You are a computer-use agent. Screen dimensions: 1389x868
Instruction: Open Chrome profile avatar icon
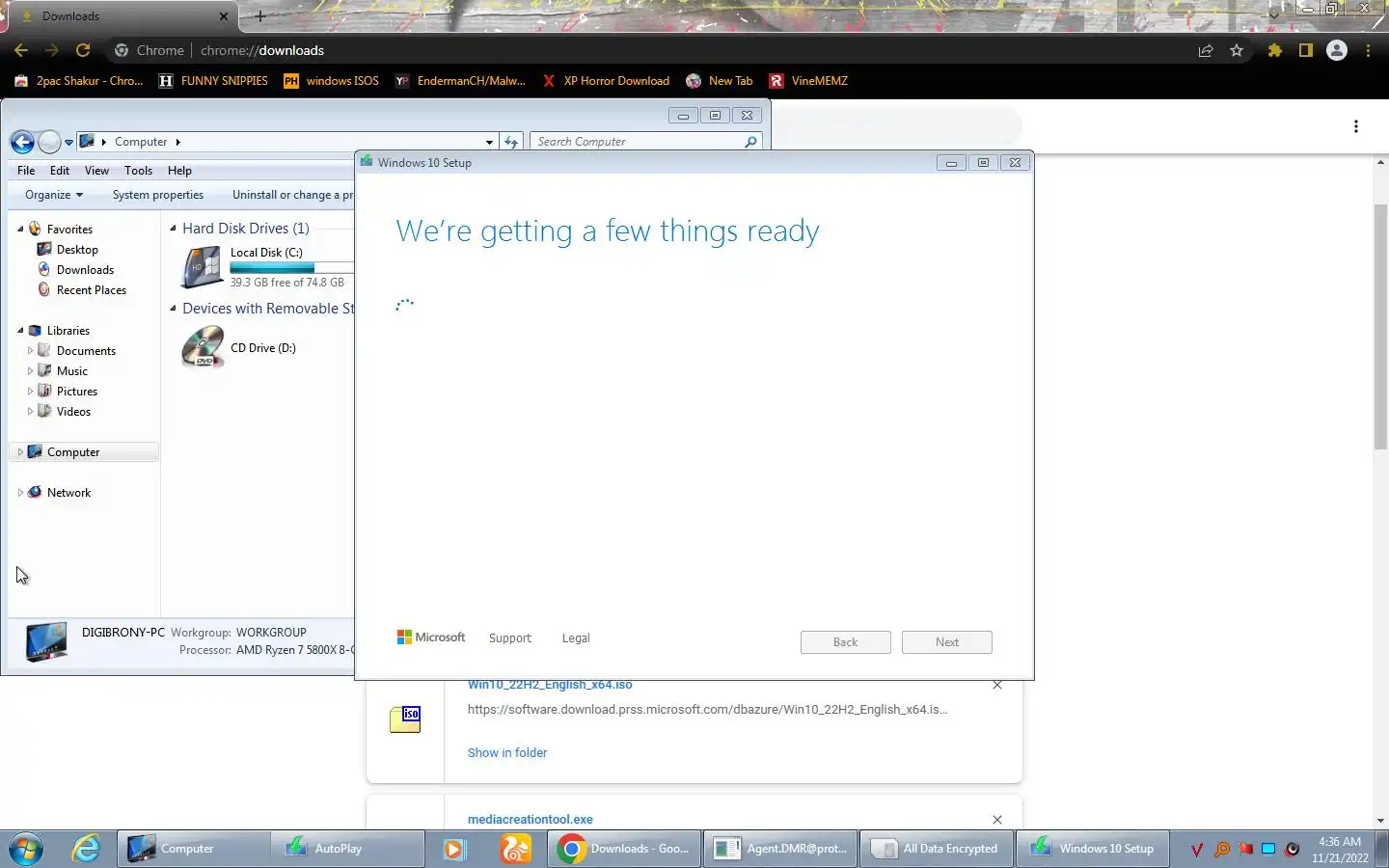[x=1337, y=50]
